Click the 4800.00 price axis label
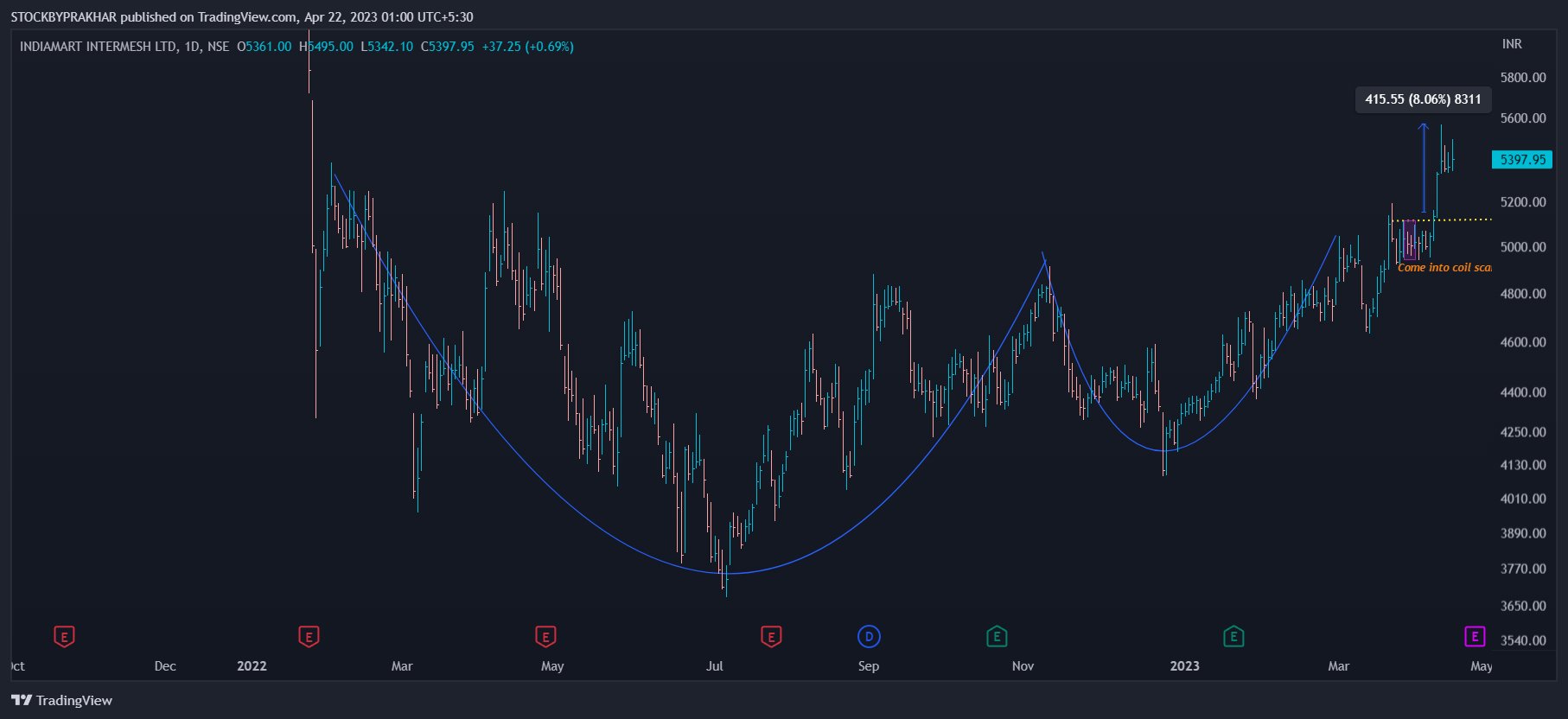 click(1523, 294)
